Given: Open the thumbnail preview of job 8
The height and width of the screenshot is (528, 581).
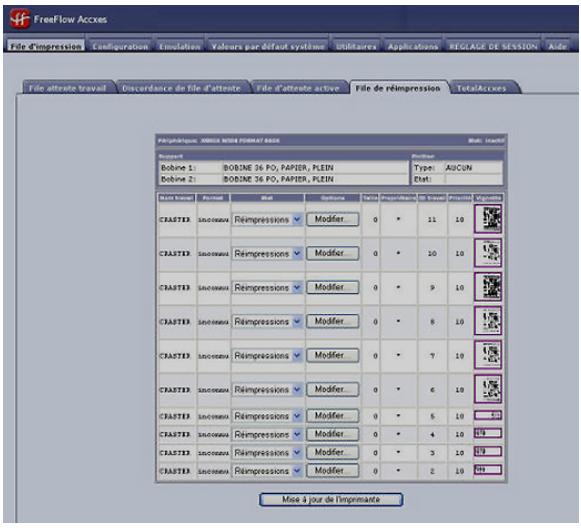Looking at the screenshot, I should point(488,321).
